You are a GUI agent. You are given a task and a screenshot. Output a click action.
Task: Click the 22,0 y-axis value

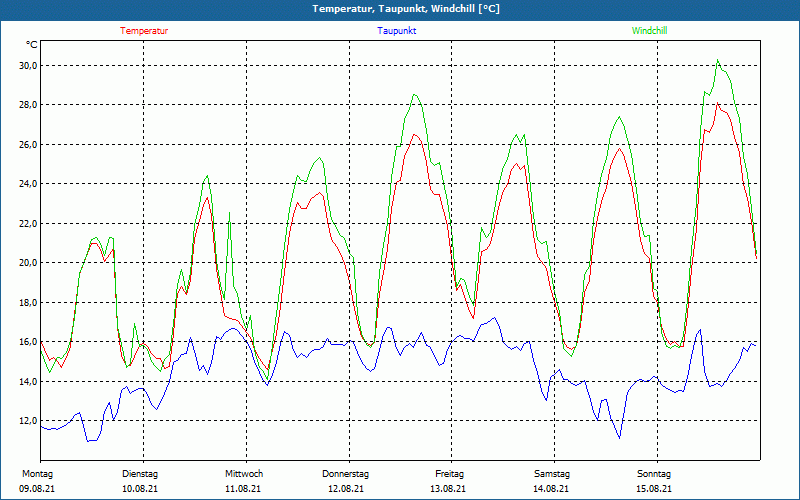(x=28, y=223)
